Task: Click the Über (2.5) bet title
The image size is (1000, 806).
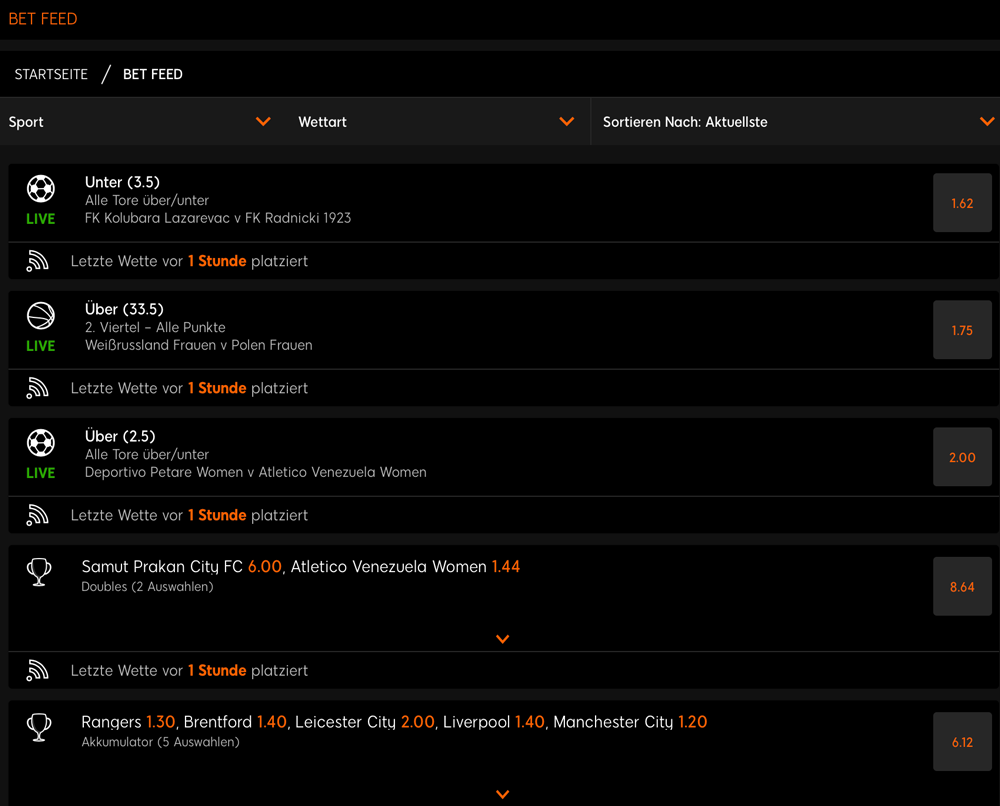Action: click(120, 436)
